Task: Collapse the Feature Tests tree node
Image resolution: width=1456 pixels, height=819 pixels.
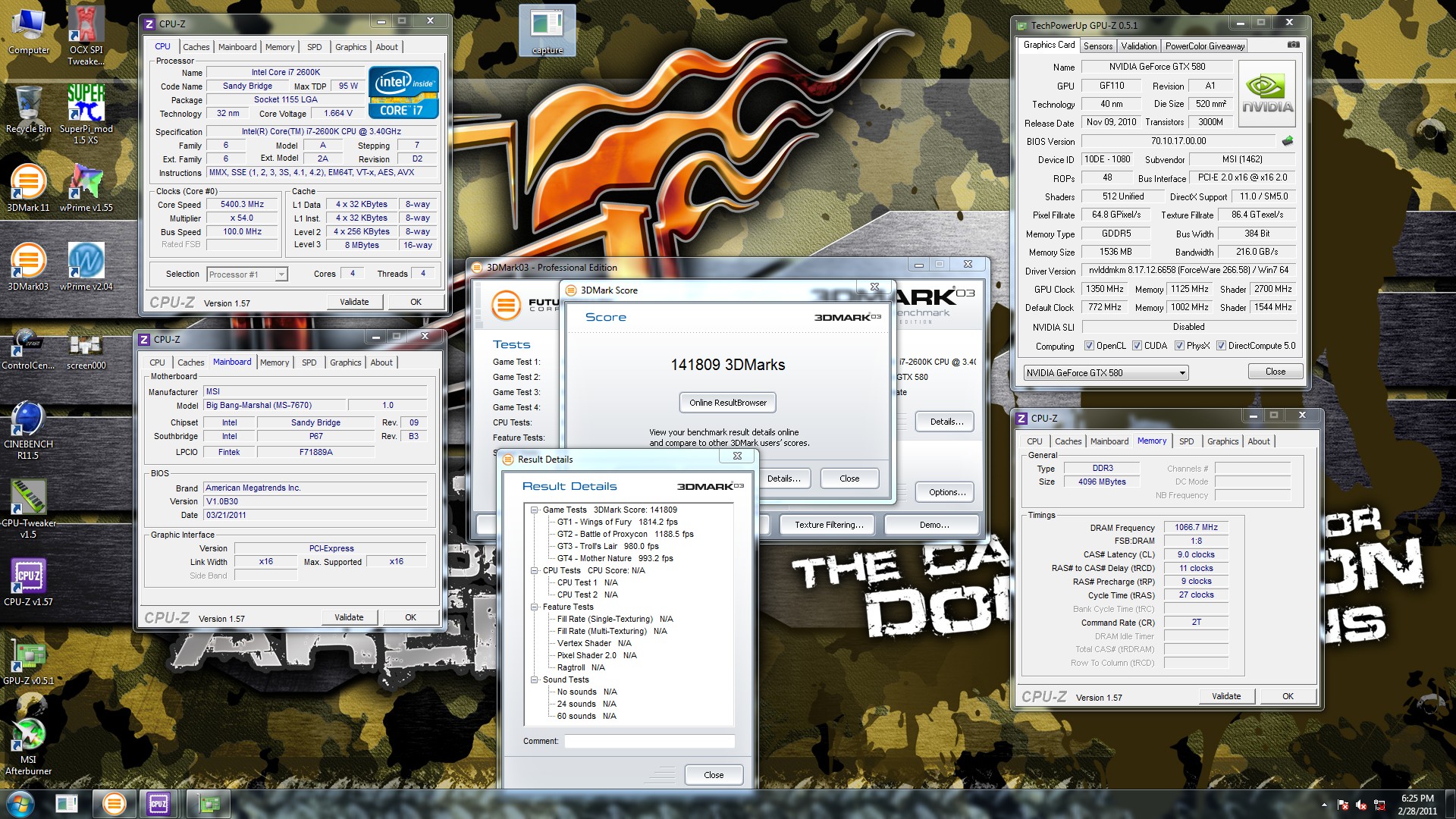Action: tap(534, 607)
